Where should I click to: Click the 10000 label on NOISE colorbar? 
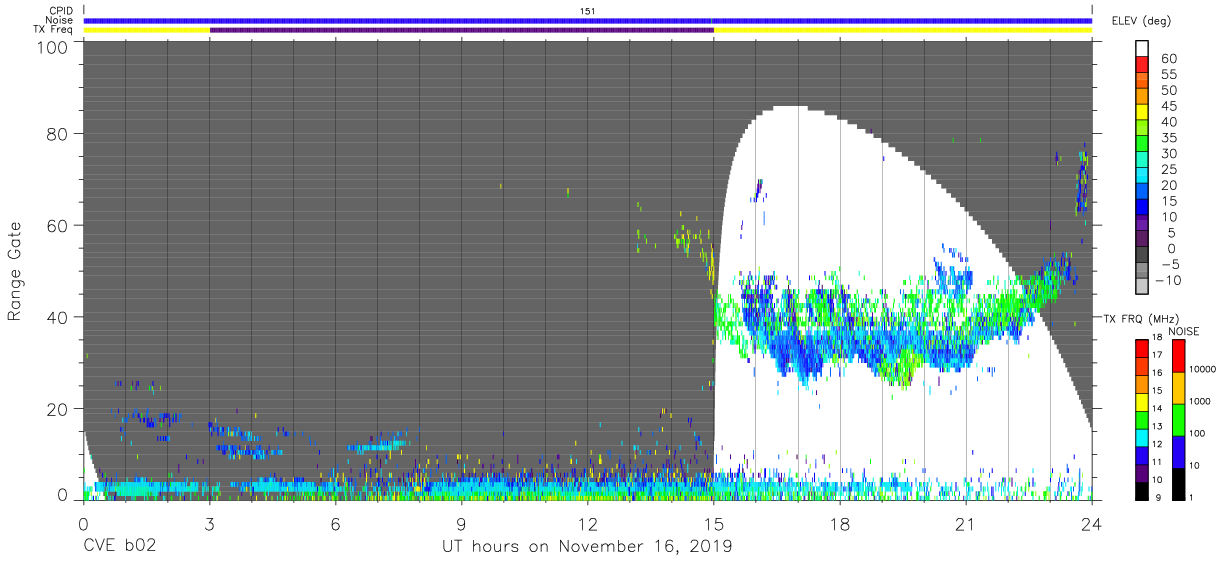tap(1203, 369)
